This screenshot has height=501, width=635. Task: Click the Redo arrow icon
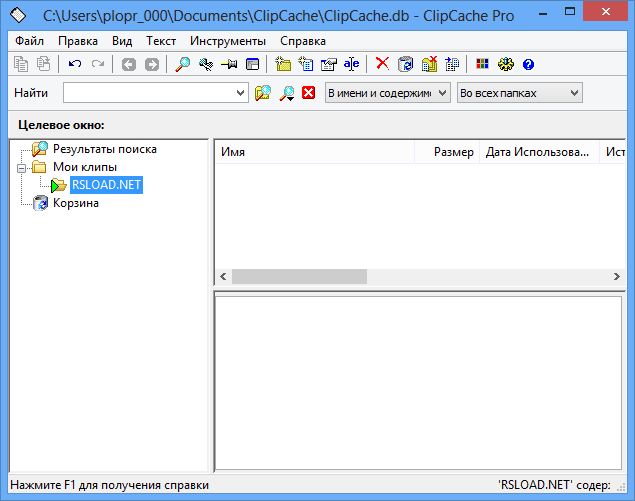tap(98, 64)
